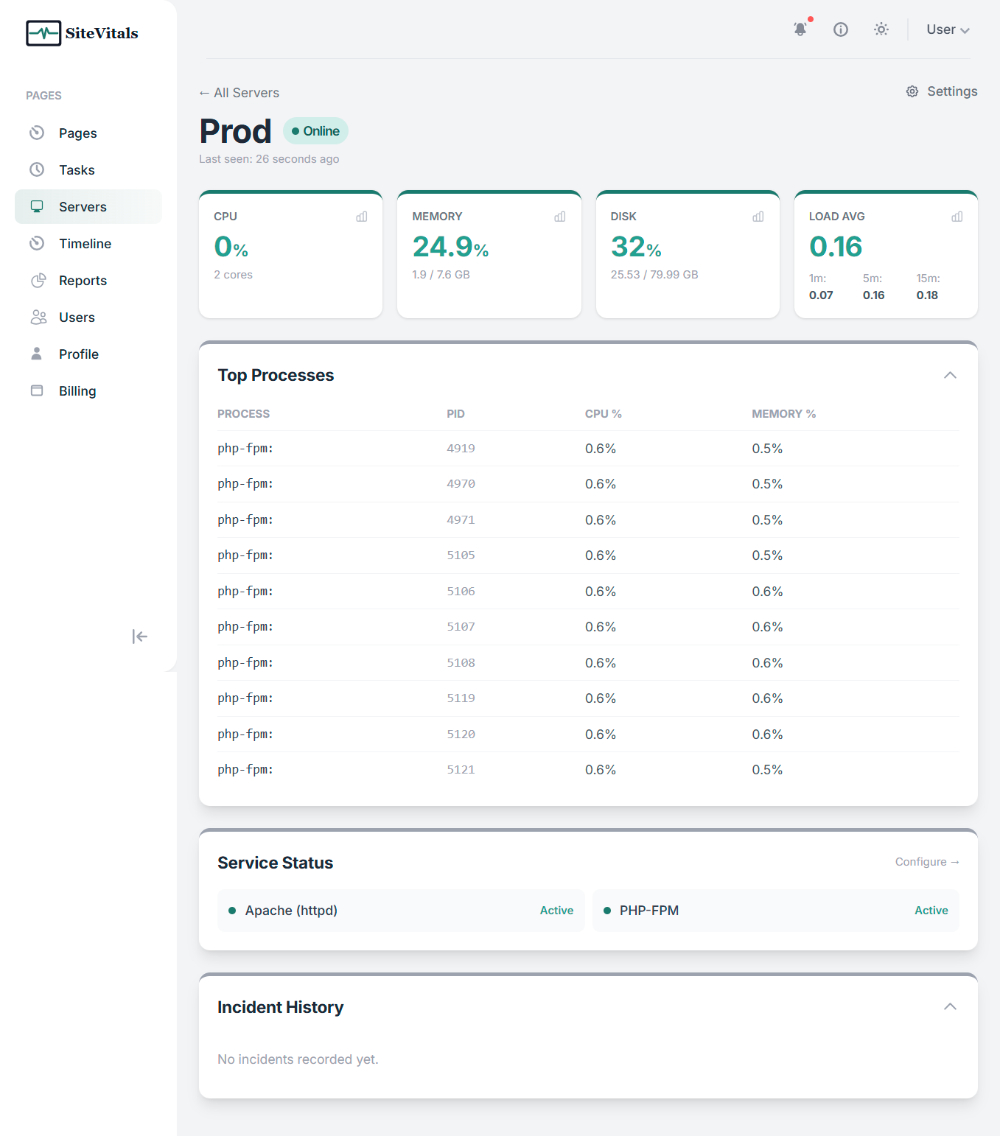This screenshot has width=1000, height=1136.
Task: Open the CPU card chart icon
Action: [x=361, y=216]
